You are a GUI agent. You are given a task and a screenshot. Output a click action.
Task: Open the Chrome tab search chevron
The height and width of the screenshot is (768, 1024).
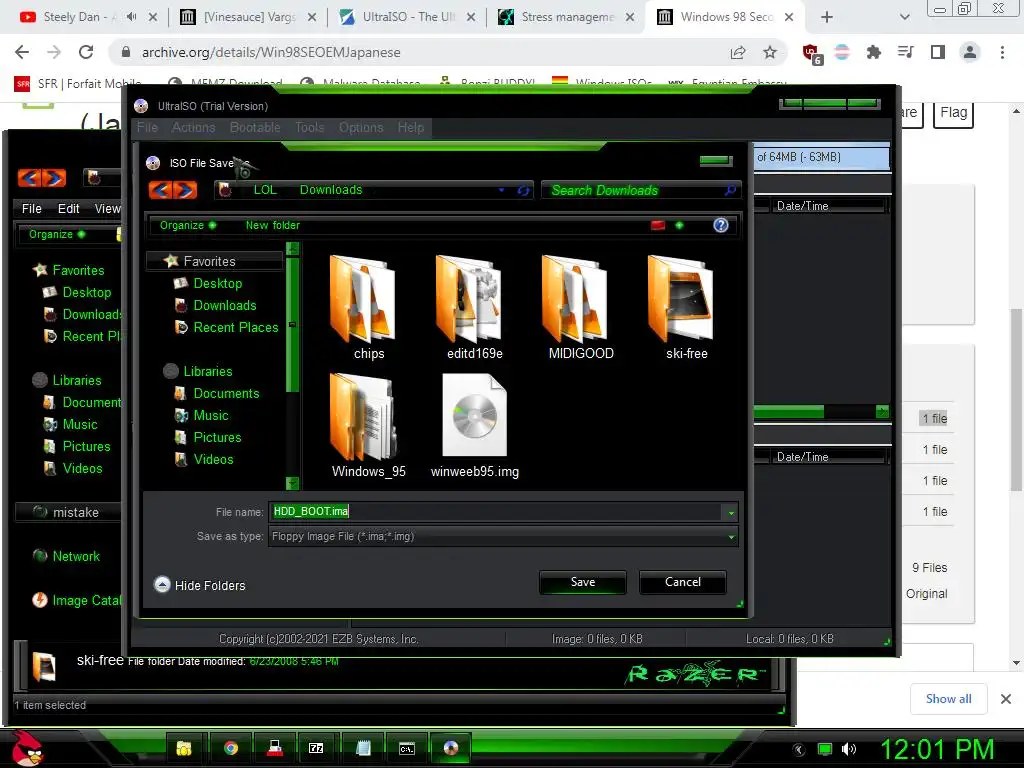(904, 17)
